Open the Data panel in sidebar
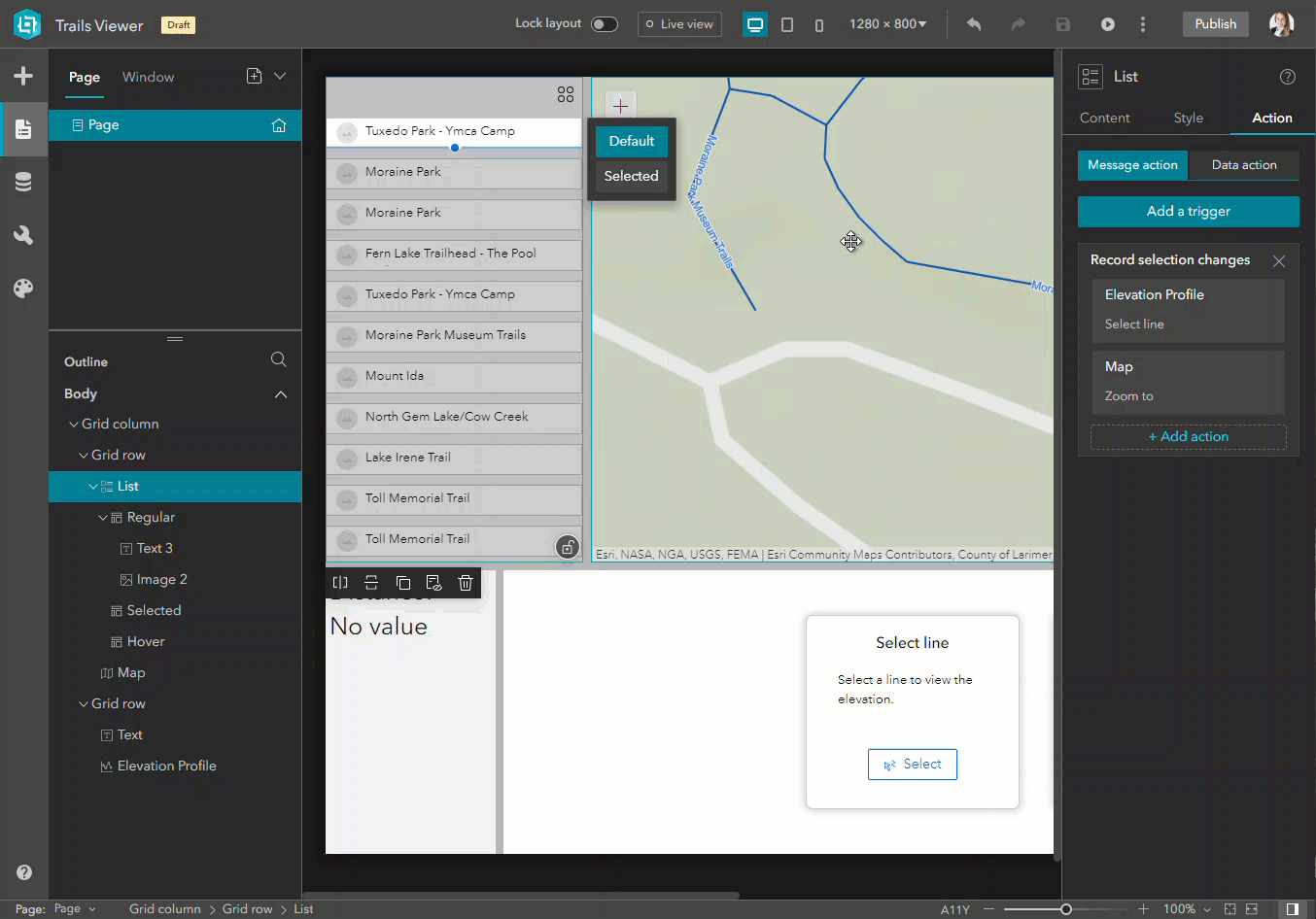The height and width of the screenshot is (919, 1316). click(x=23, y=182)
